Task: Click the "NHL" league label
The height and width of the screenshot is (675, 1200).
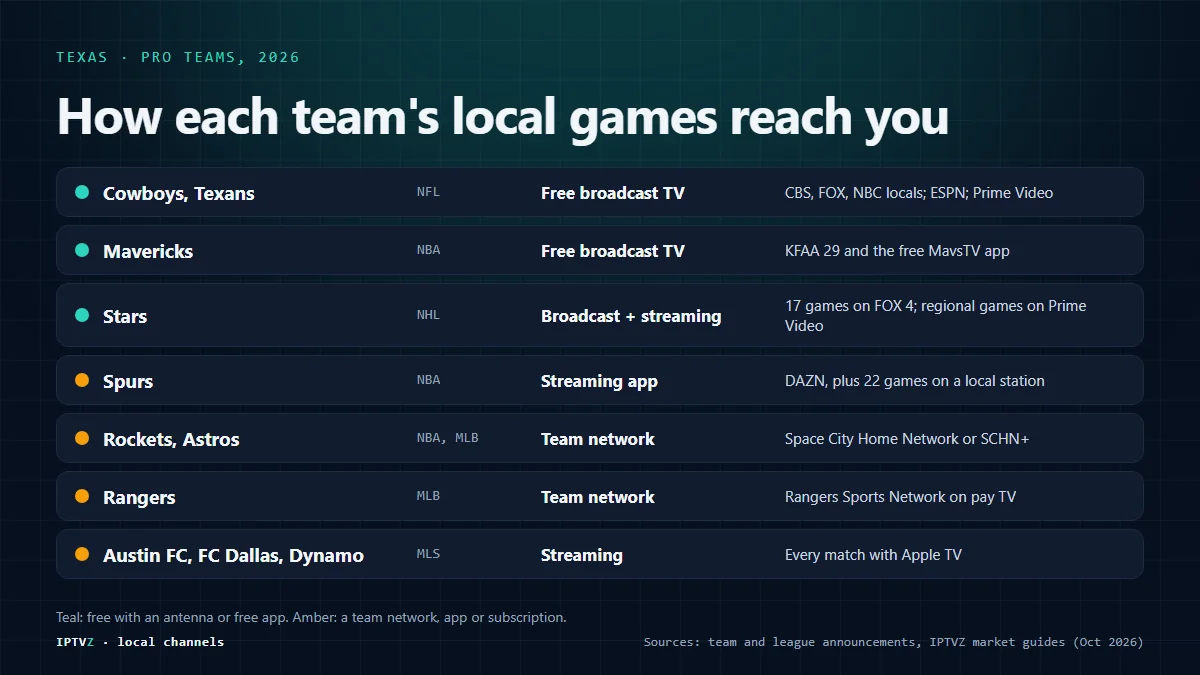Action: pos(428,315)
